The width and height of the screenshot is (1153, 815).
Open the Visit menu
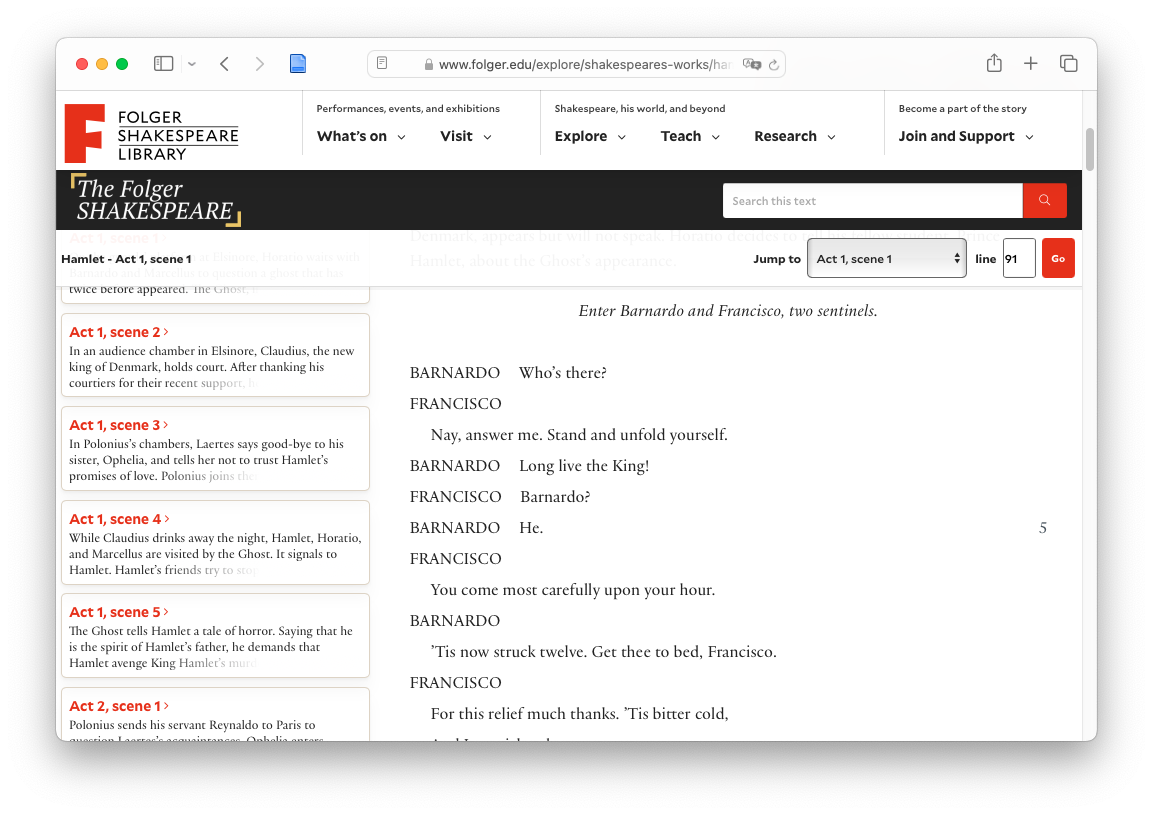[465, 136]
